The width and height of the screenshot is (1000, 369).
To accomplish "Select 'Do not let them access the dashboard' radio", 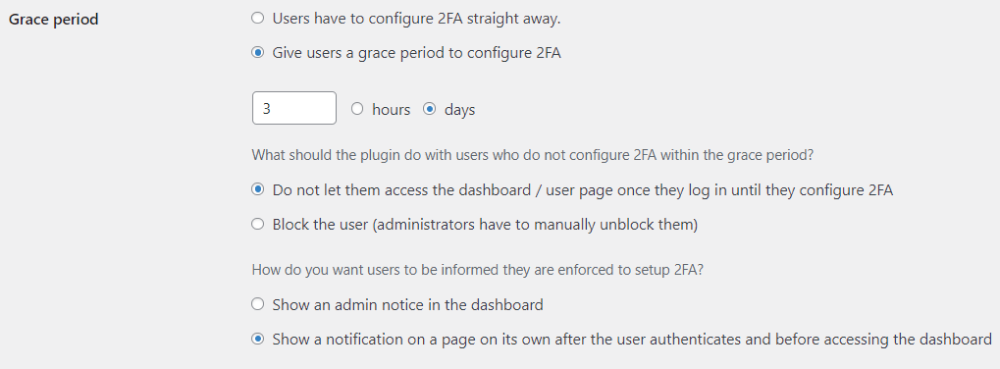I will (x=258, y=189).
